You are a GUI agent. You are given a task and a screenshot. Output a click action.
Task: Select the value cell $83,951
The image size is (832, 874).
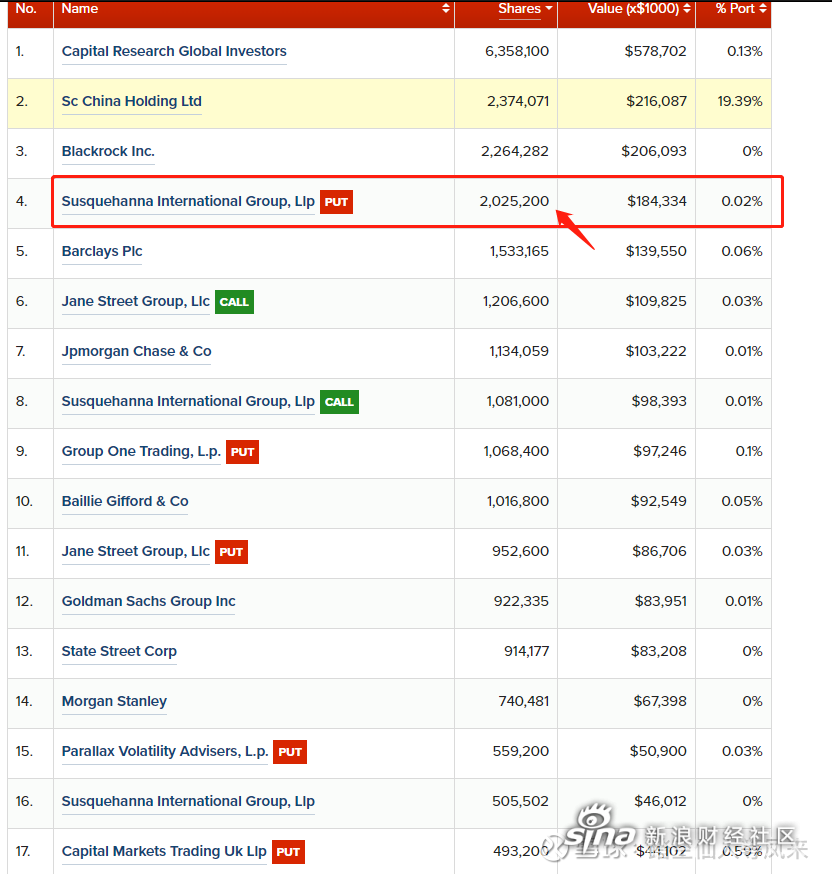point(660,601)
